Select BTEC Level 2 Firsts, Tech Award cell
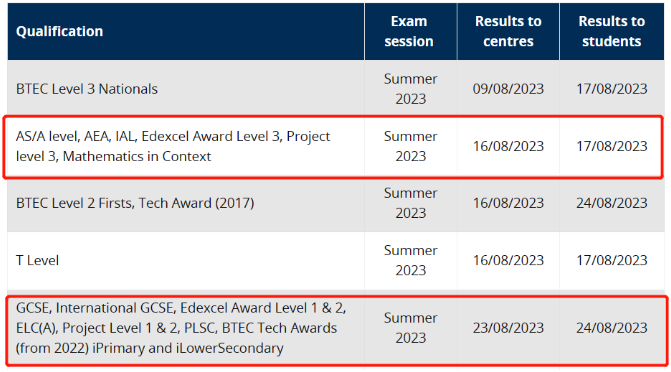Viewport: 671px width, 372px height. click(186, 203)
